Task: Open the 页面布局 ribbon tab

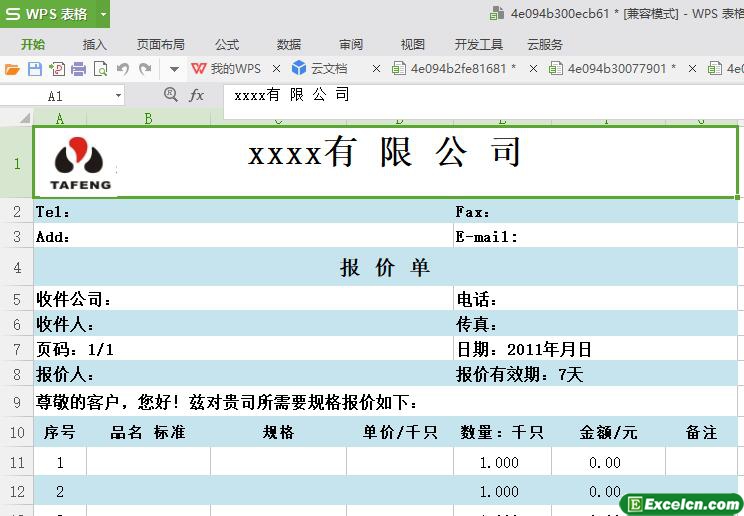Action: pos(161,44)
